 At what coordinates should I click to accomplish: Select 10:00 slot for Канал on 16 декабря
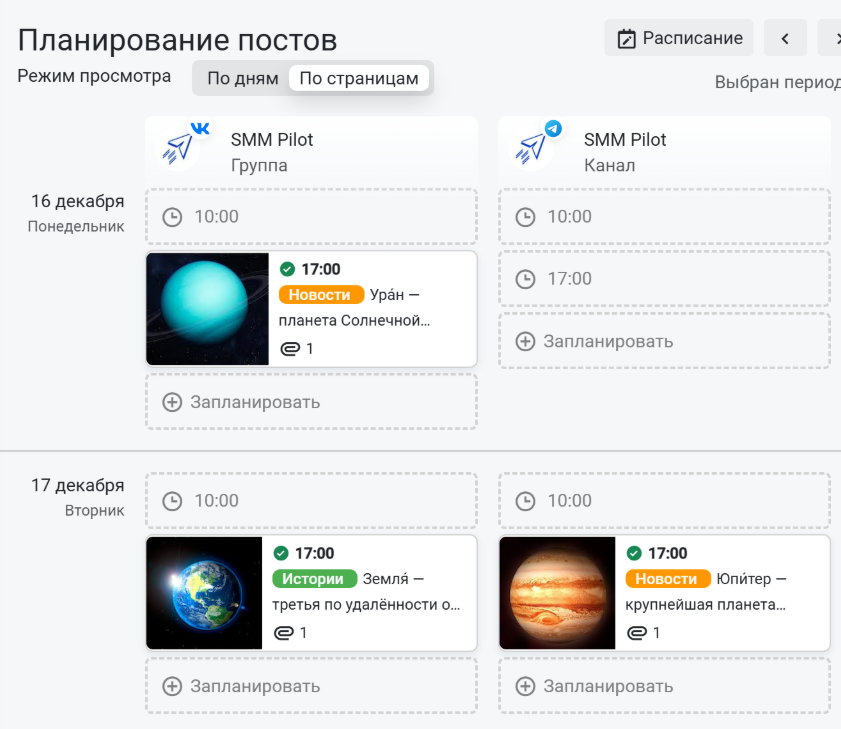(664, 217)
